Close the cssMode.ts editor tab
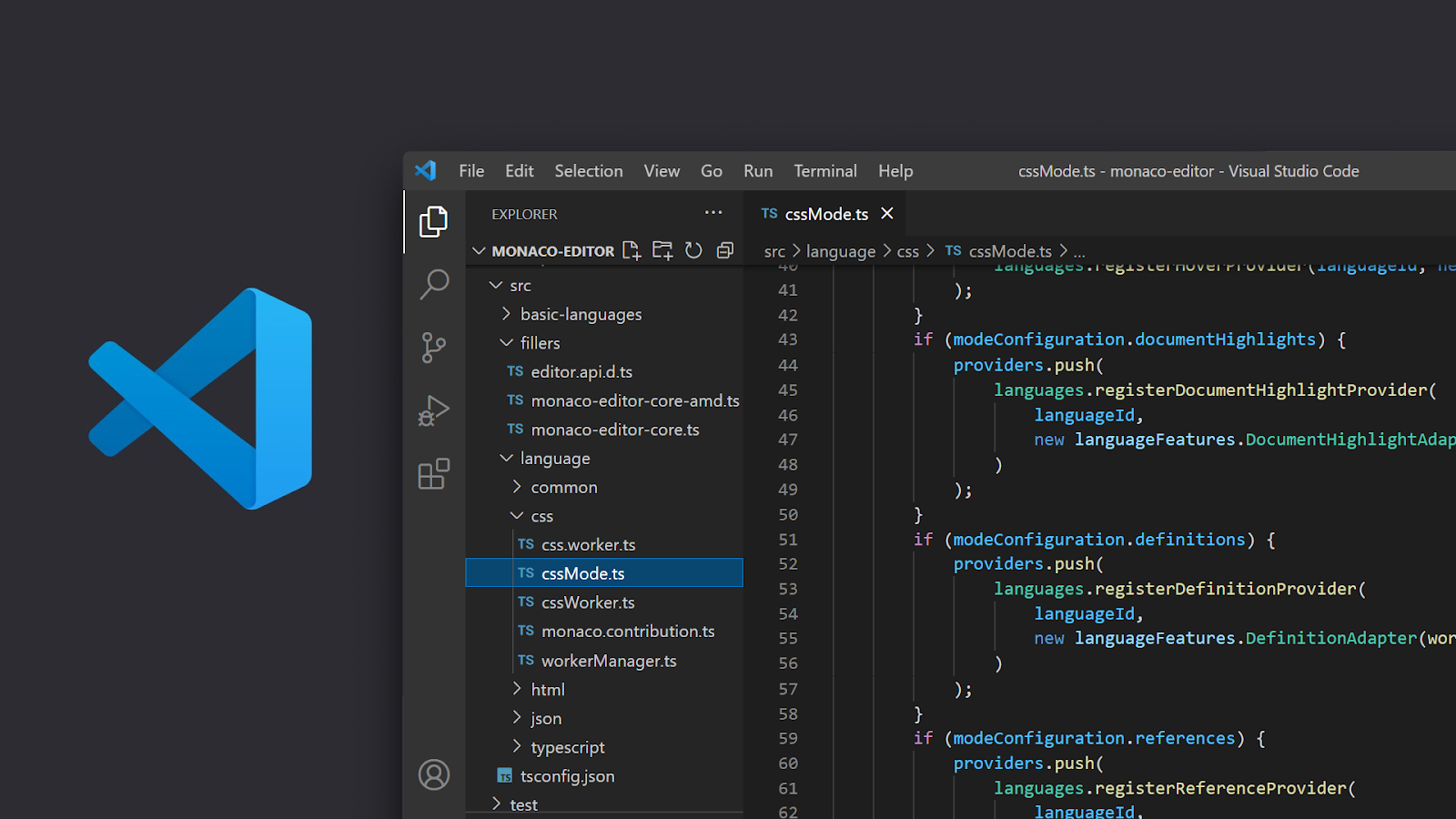 887,213
